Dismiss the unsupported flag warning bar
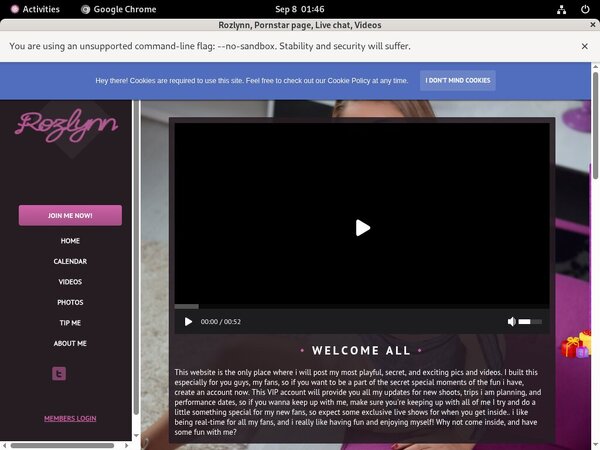The width and height of the screenshot is (600, 450). point(585,46)
